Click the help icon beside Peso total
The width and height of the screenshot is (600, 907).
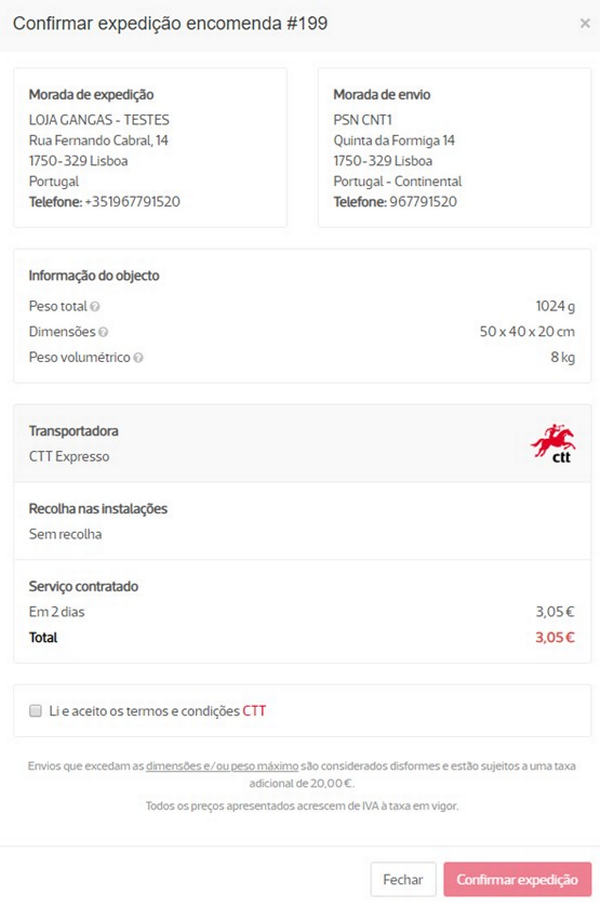(x=95, y=306)
